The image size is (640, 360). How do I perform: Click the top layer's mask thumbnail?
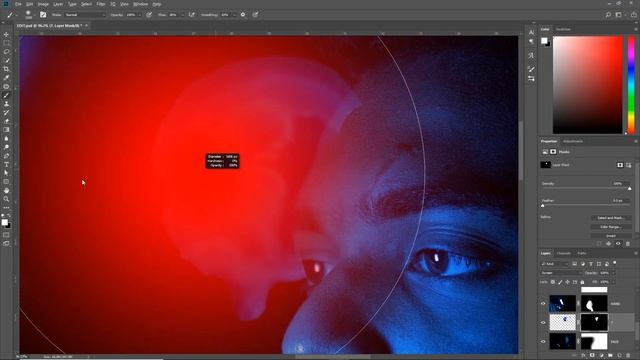click(x=594, y=304)
